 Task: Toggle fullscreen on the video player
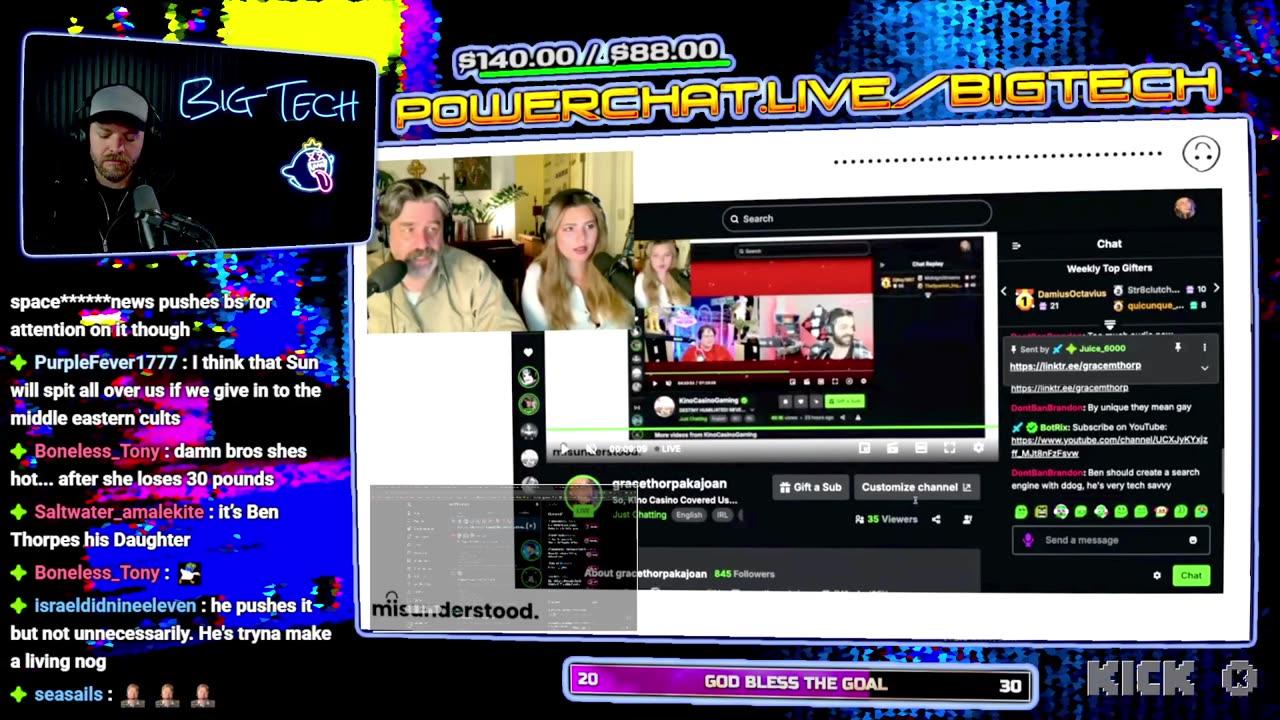pyautogui.click(x=949, y=449)
